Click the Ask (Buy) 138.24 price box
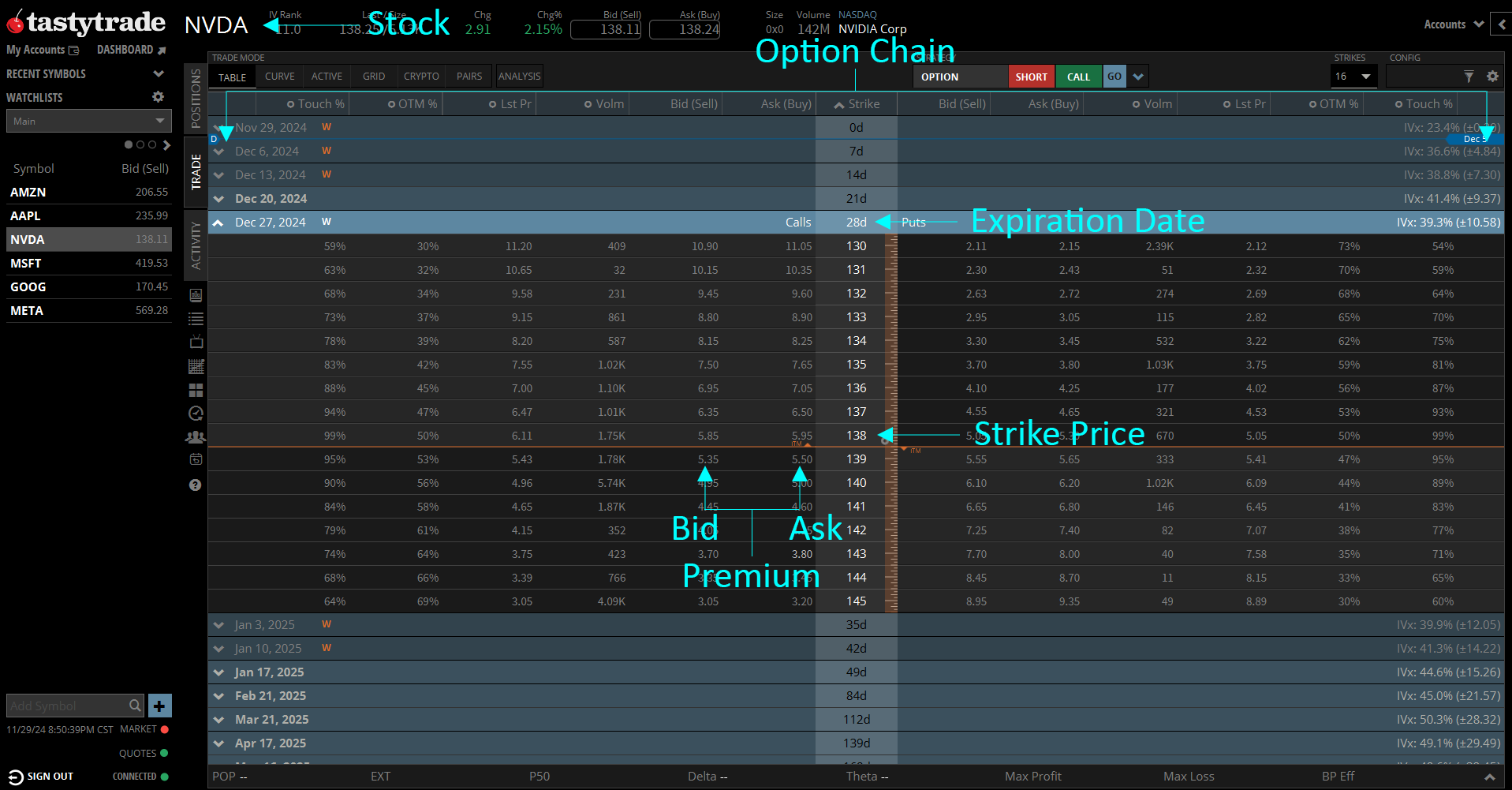The height and width of the screenshot is (790, 1512). [685, 30]
